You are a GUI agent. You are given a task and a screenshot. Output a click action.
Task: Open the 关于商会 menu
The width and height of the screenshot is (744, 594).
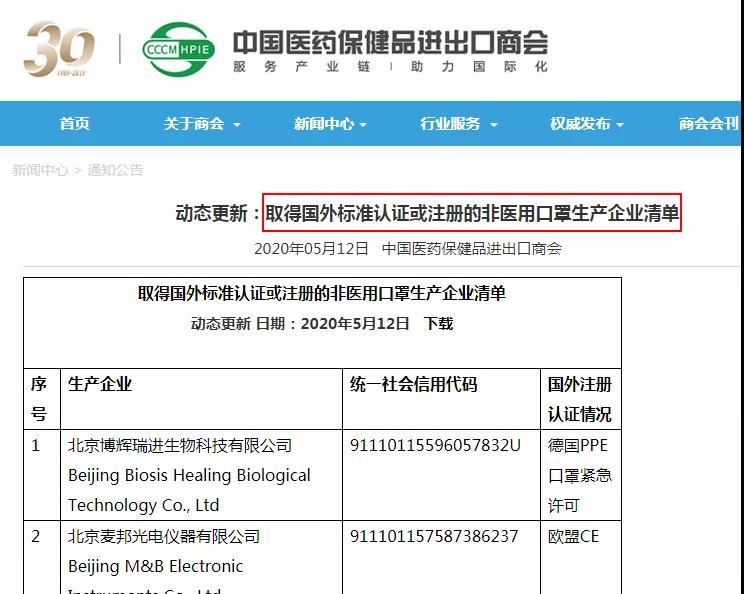[194, 124]
